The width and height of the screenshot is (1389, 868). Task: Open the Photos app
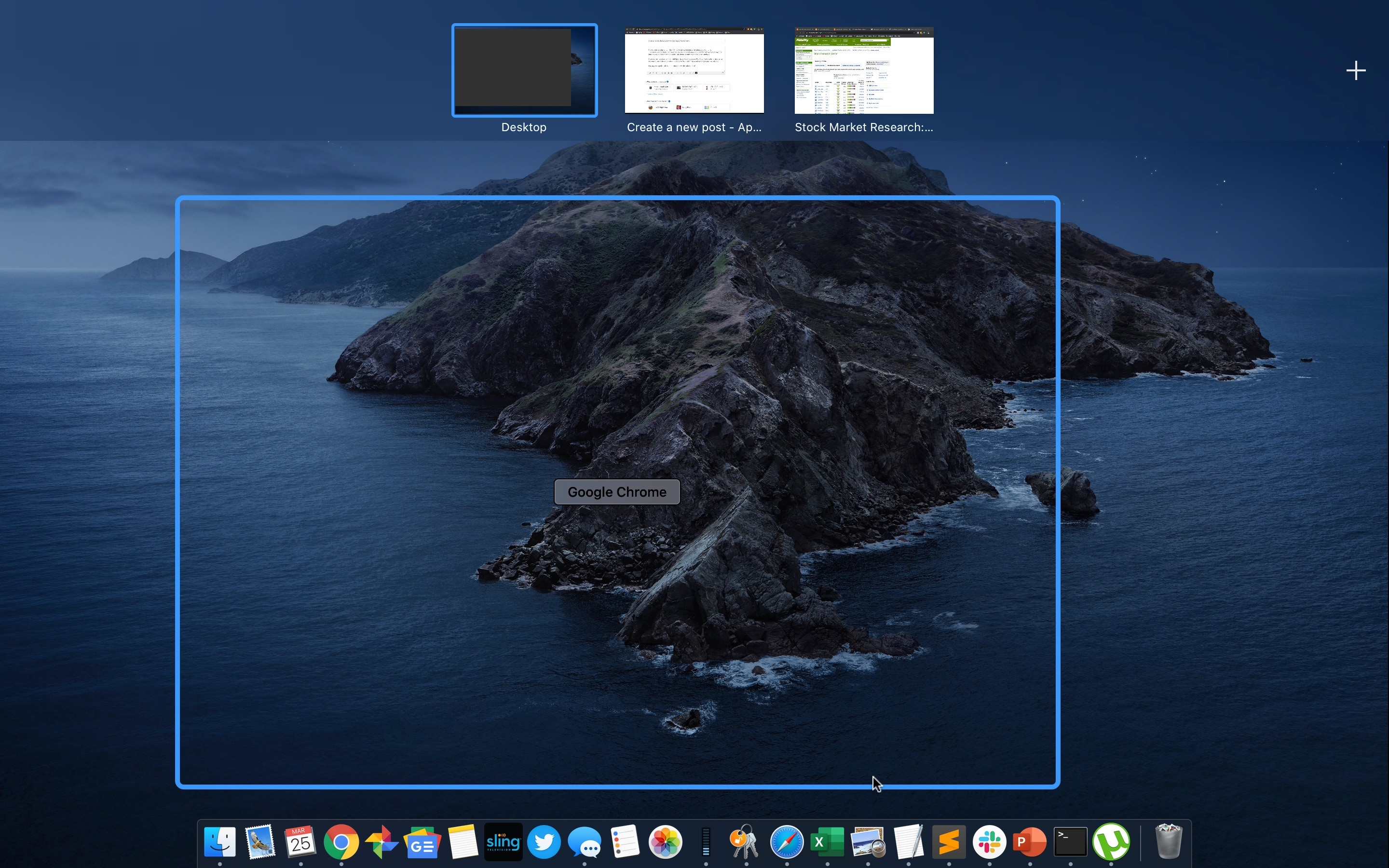(665, 841)
